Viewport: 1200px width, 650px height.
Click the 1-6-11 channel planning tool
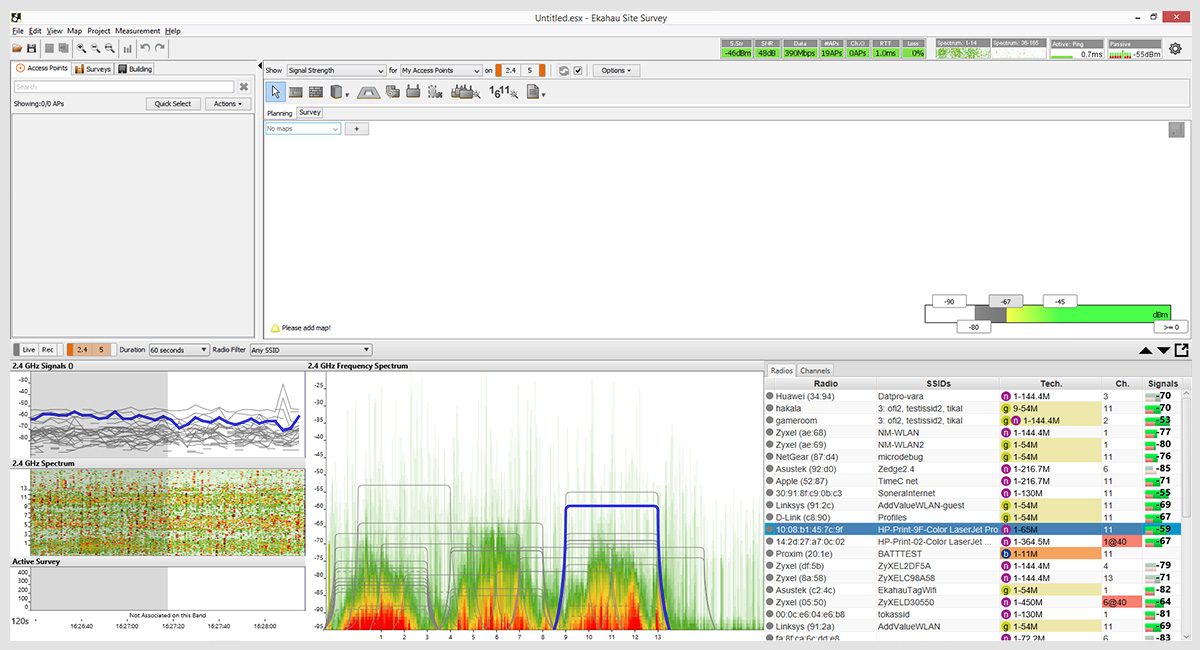coord(502,92)
